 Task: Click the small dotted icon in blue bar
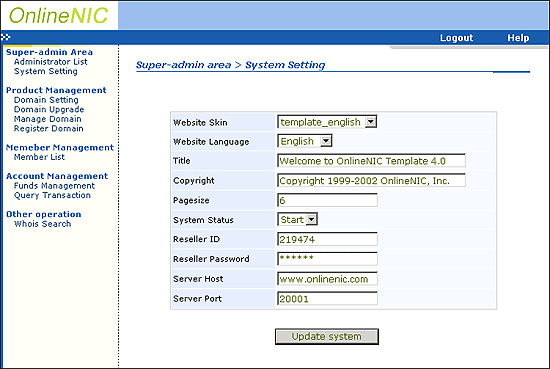(x=5, y=37)
